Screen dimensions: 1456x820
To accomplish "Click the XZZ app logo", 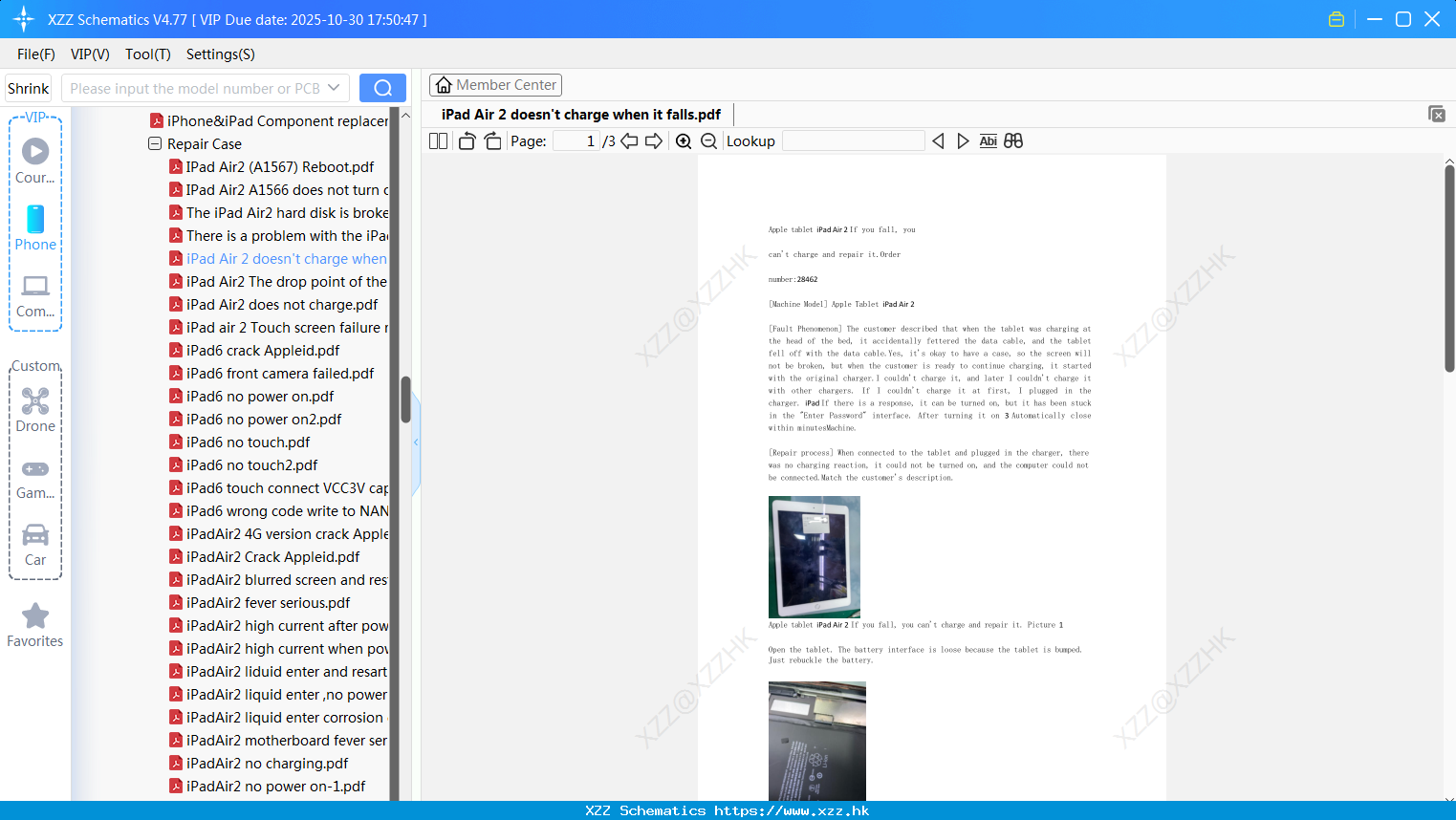I will 24,19.
